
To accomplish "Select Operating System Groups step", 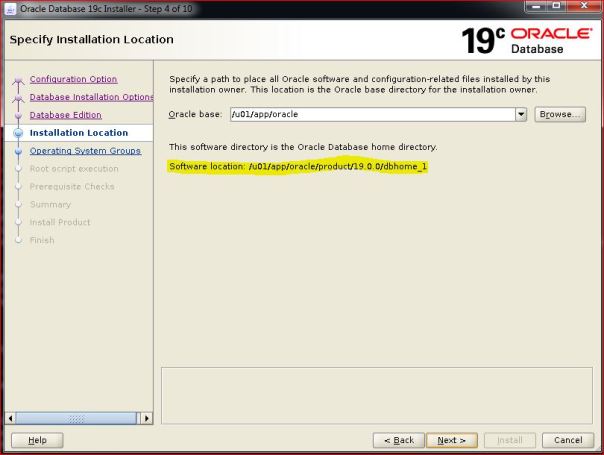I will tap(85, 151).
